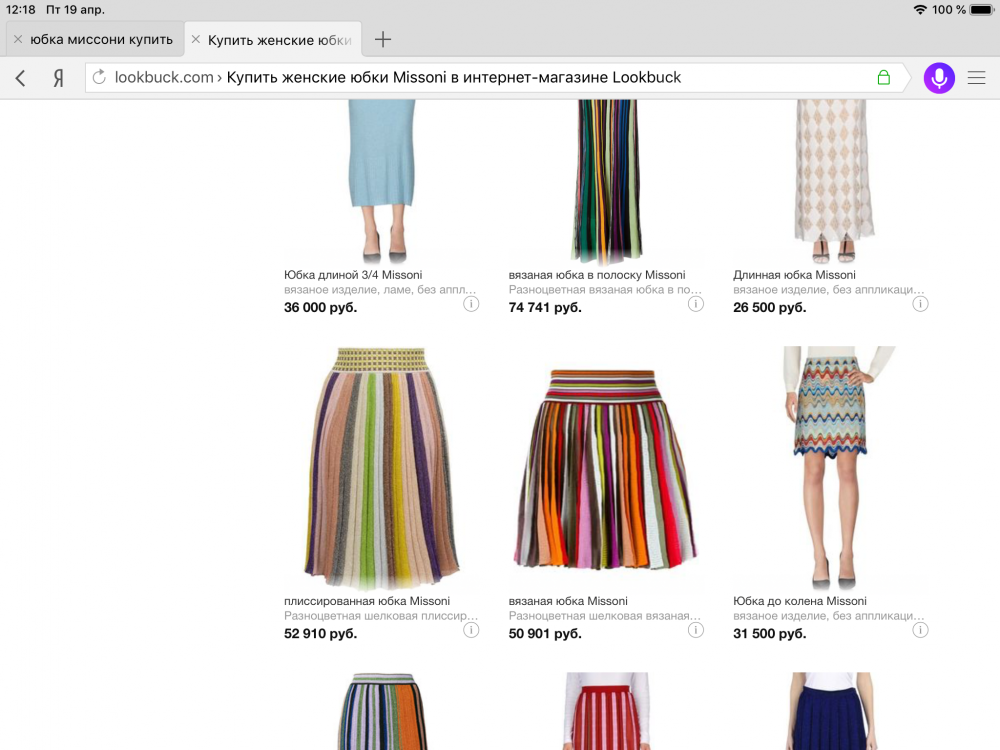
Task: Tap the long multicolor striped skirt photo
Action: 607,182
